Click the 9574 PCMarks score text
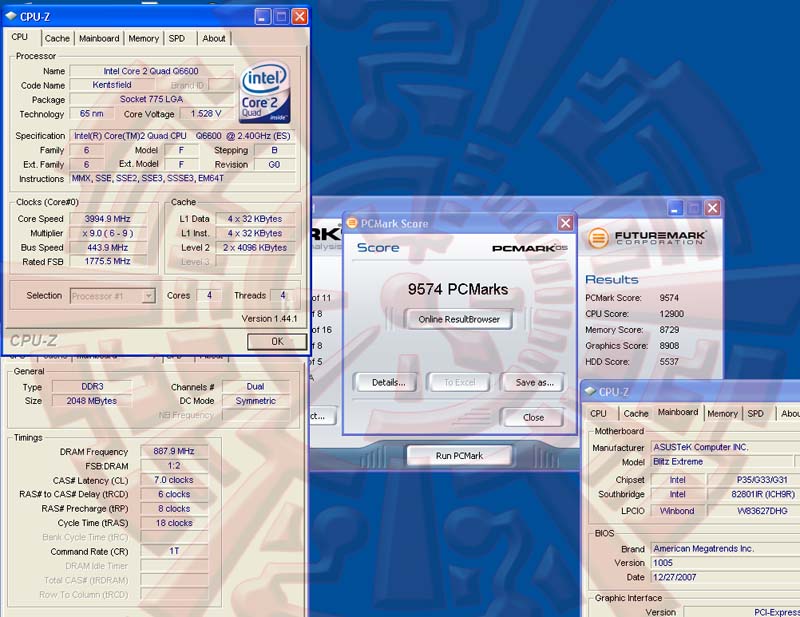This screenshot has height=617, width=800. point(458,289)
